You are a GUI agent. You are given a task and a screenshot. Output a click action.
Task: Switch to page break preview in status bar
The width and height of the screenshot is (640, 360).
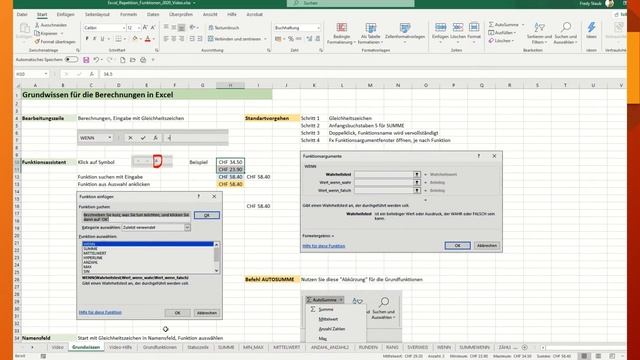[x=612, y=356]
